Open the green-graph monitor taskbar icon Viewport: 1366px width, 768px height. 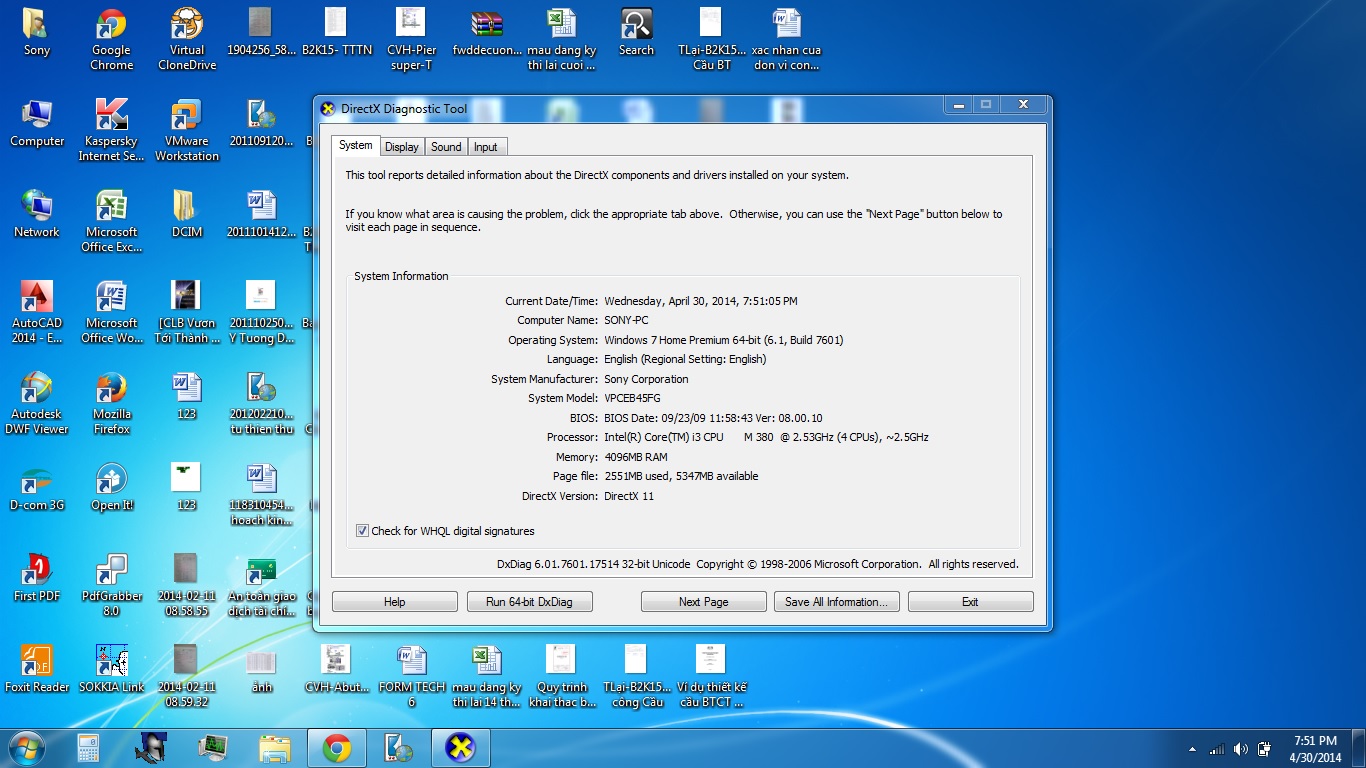[x=212, y=747]
